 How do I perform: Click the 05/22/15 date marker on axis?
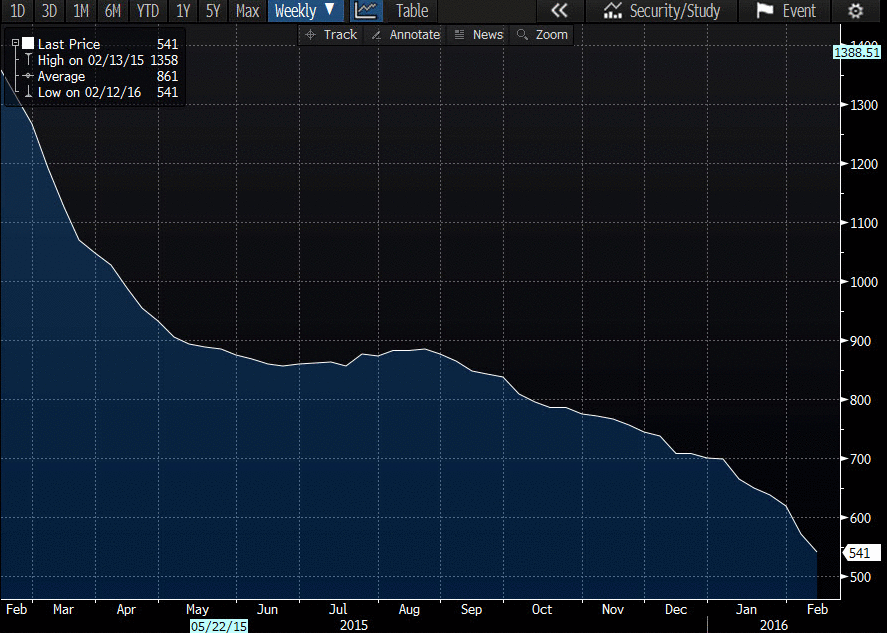pyautogui.click(x=218, y=625)
